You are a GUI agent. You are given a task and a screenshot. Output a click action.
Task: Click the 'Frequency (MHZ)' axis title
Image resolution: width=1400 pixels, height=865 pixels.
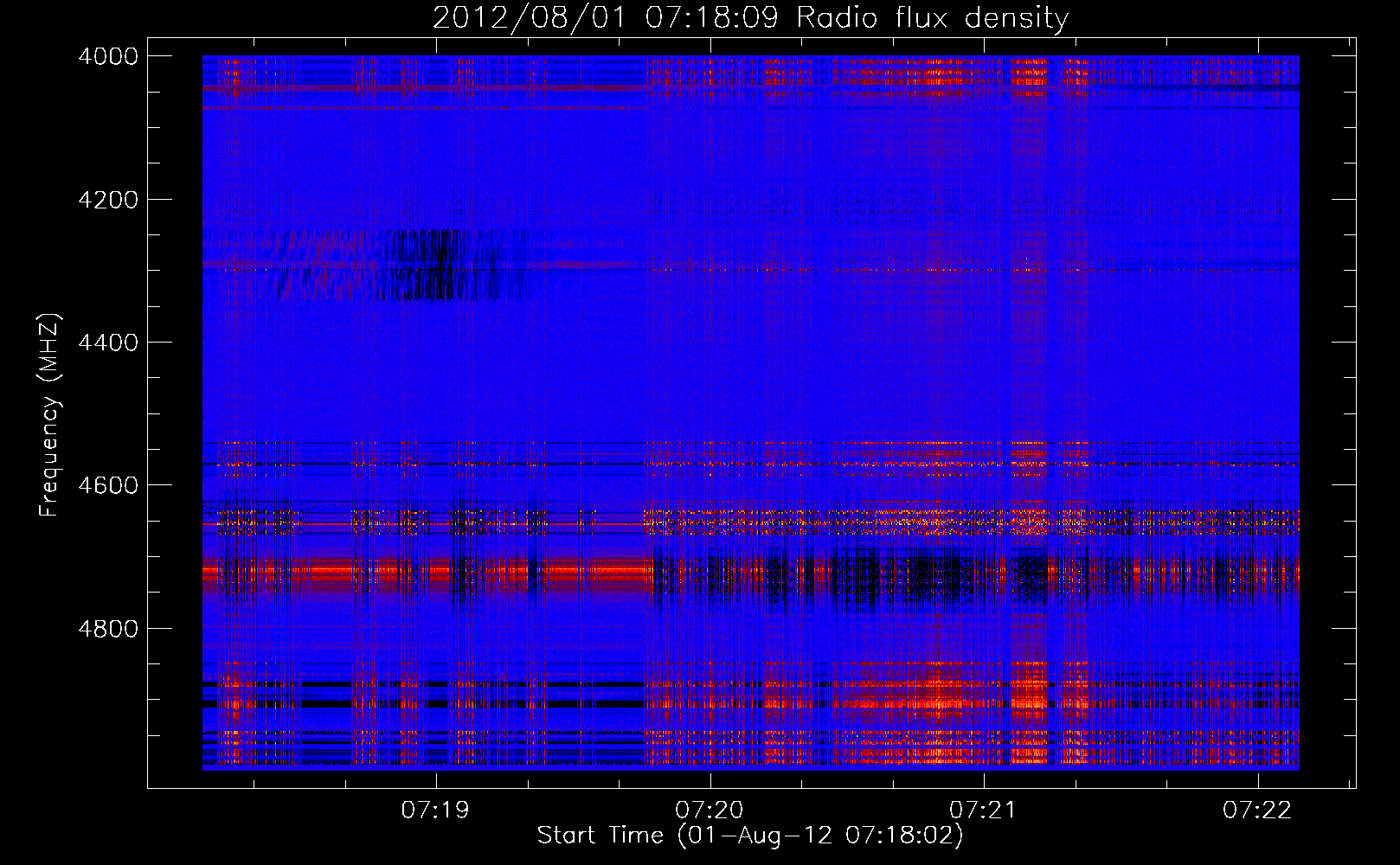click(50, 415)
